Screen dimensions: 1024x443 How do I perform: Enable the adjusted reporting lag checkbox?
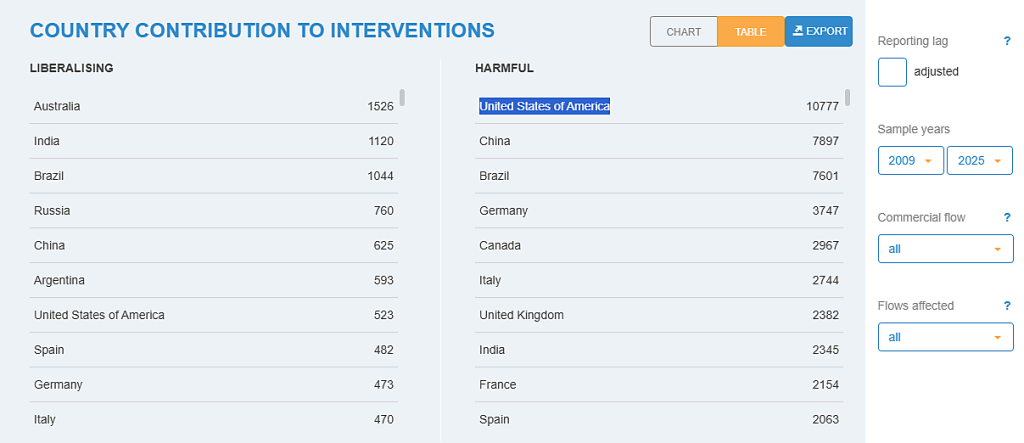pyautogui.click(x=892, y=72)
